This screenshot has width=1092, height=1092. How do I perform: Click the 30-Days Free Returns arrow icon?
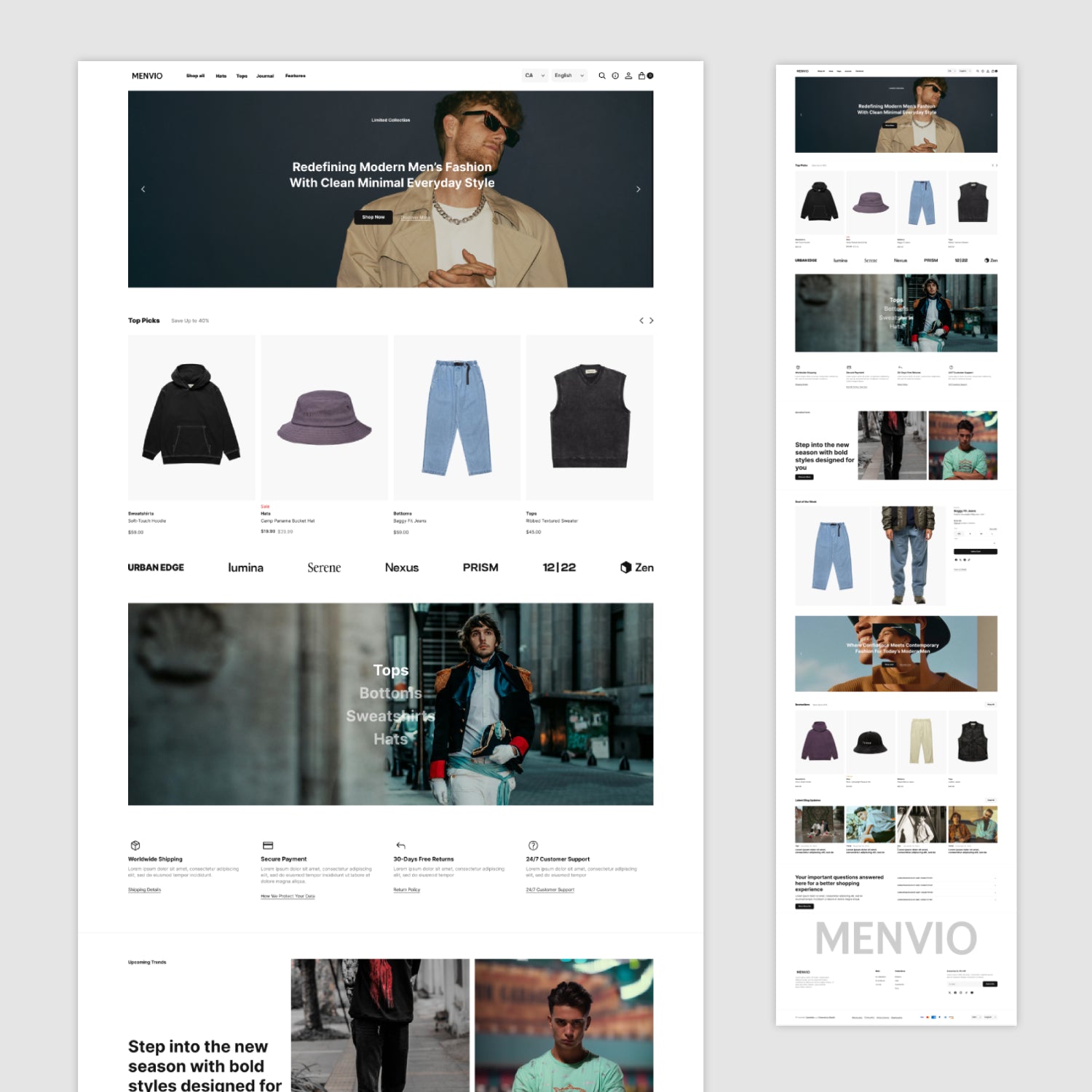click(x=400, y=845)
